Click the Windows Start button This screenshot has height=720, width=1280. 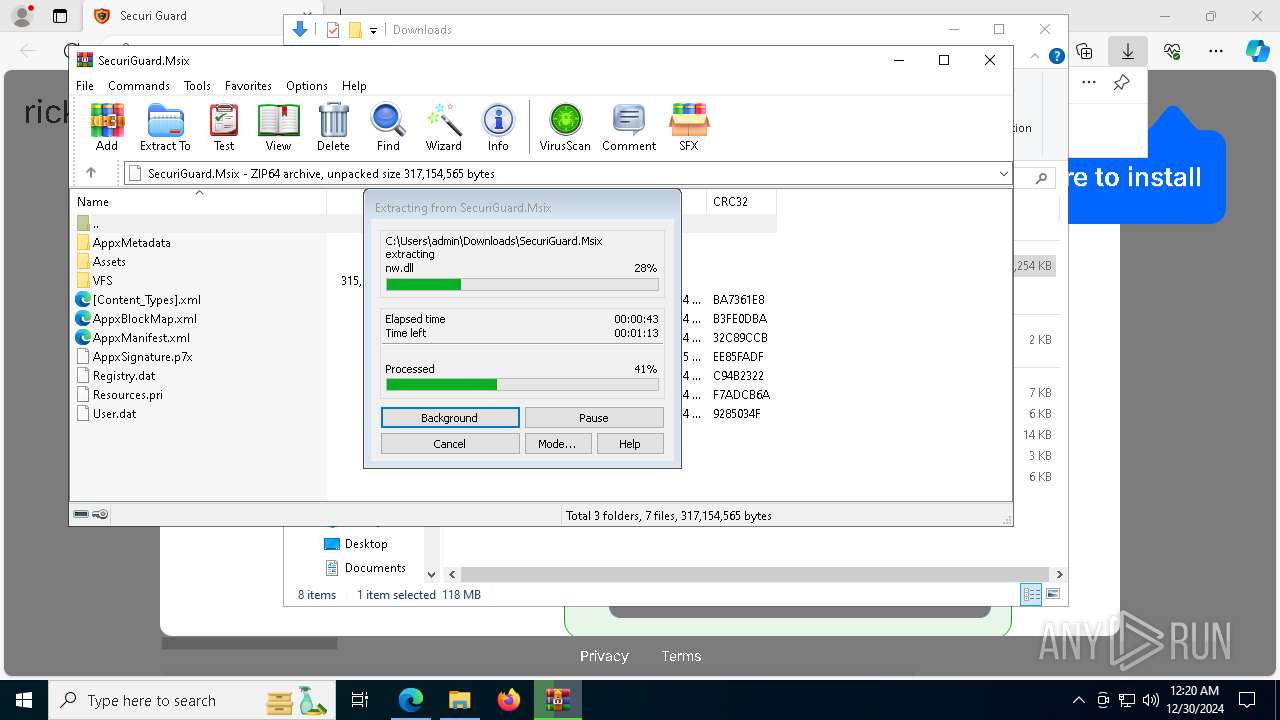(24, 700)
